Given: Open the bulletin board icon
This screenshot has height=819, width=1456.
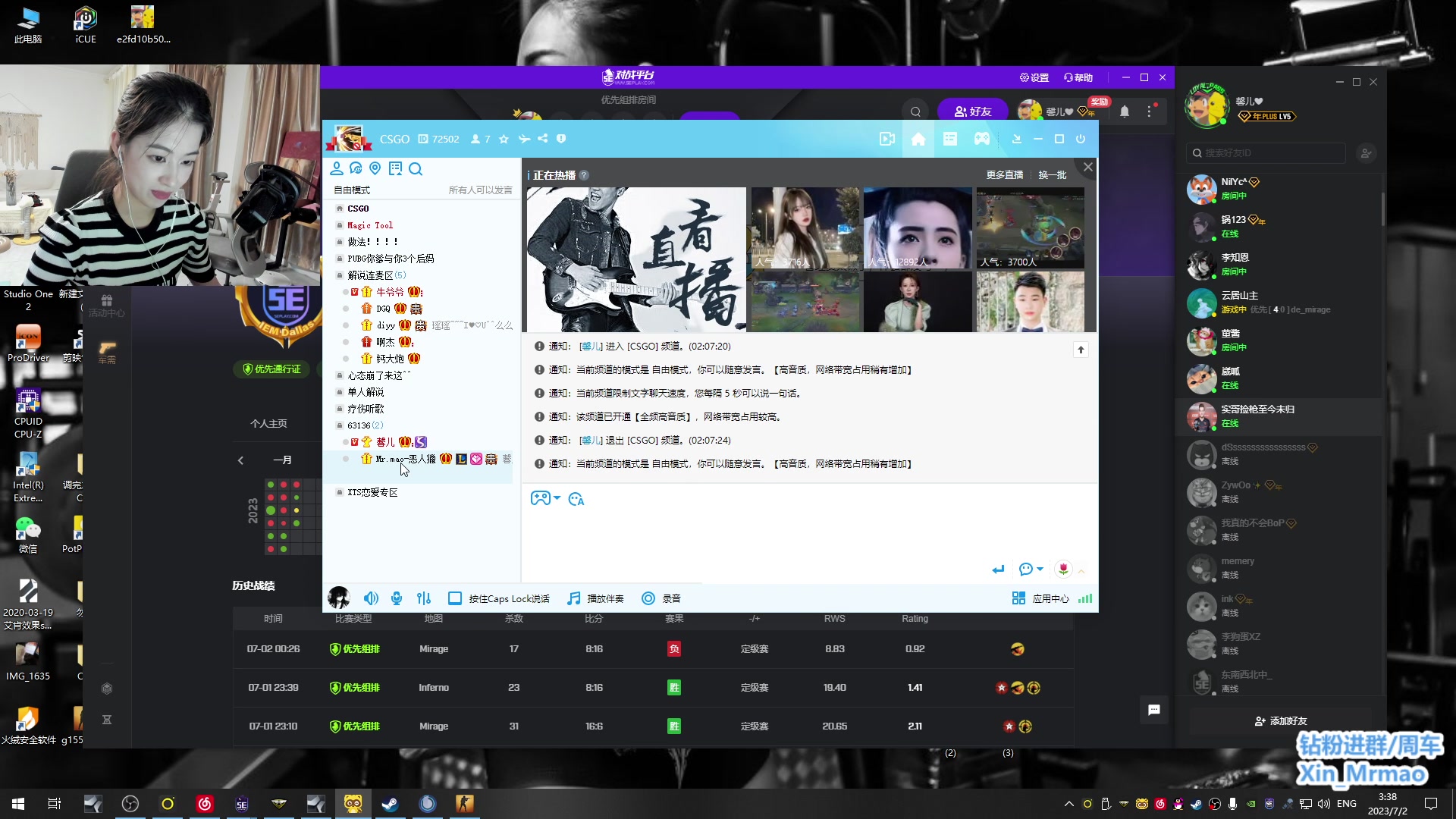Looking at the screenshot, I should pos(395,168).
